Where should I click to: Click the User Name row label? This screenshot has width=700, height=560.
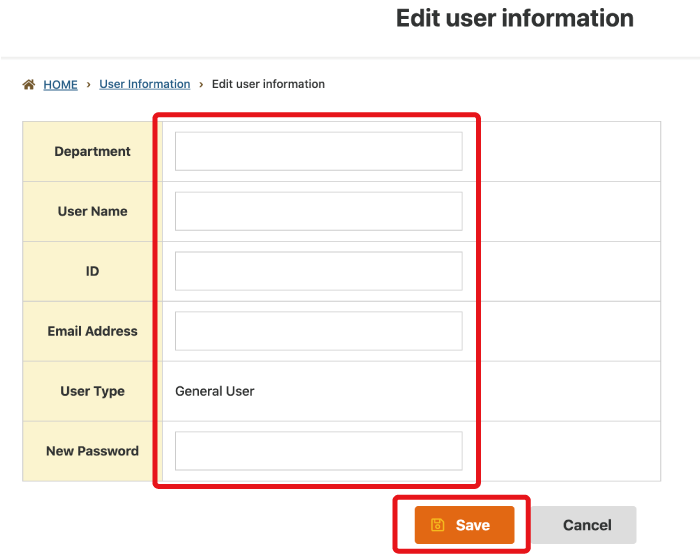[x=92, y=211]
